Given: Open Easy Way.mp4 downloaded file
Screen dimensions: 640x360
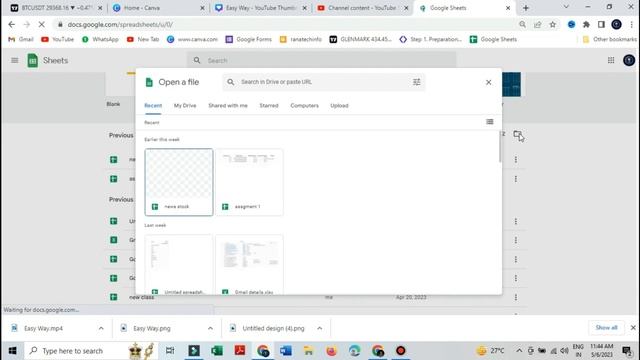Looking at the screenshot, I should tap(43, 328).
